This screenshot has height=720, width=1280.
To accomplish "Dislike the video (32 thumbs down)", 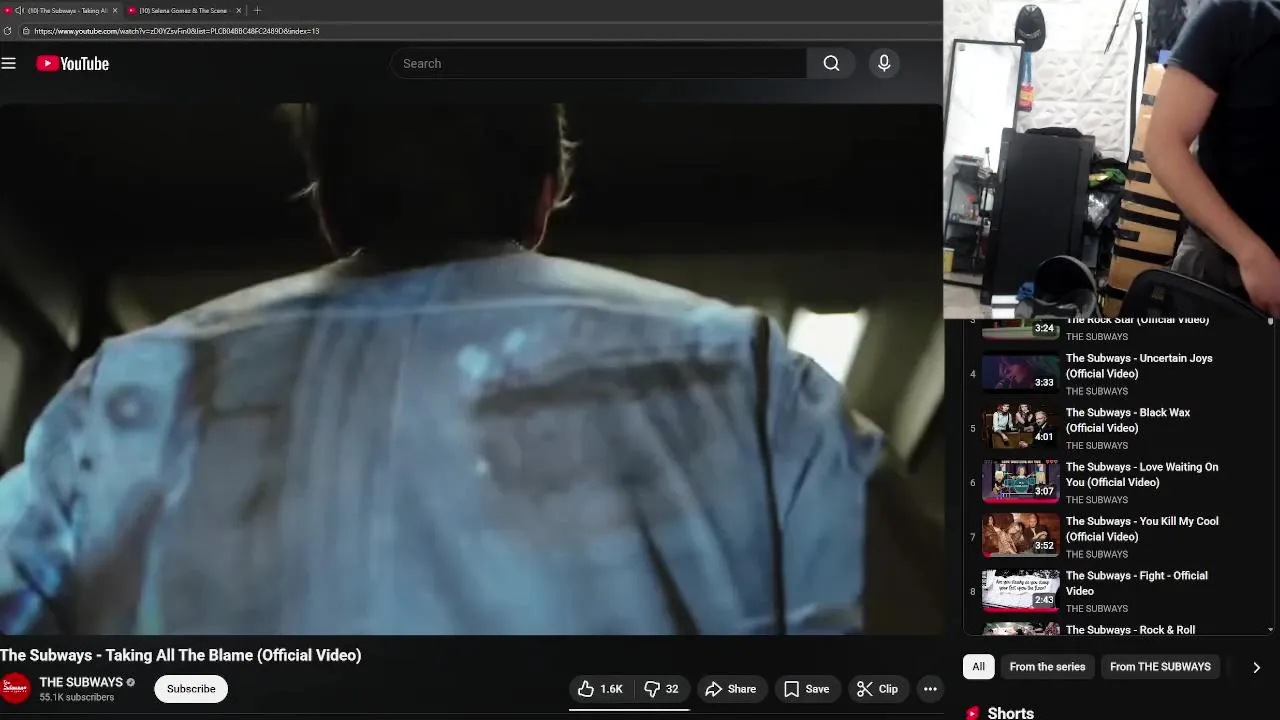I will pos(661,689).
